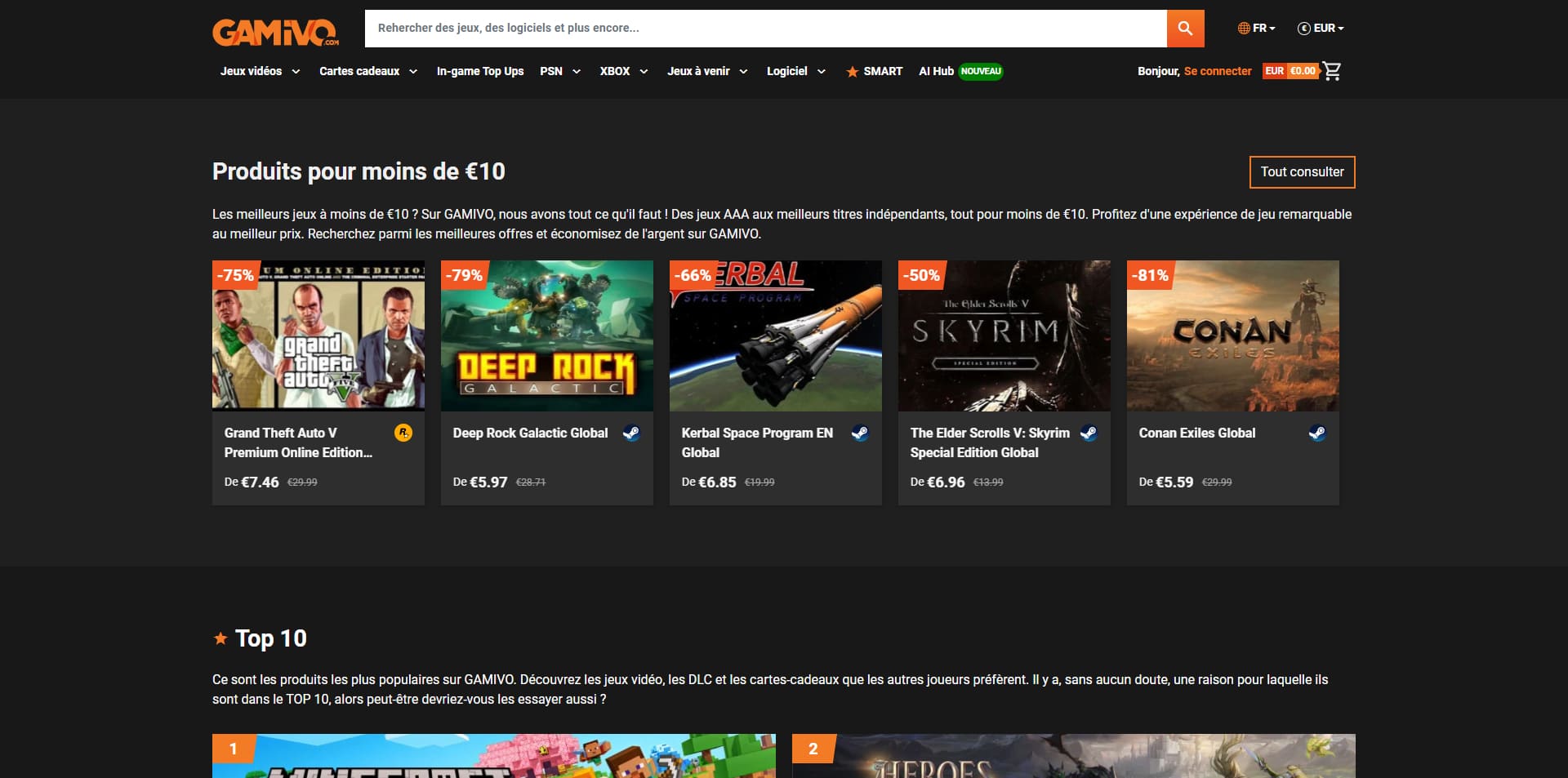The height and width of the screenshot is (778, 1568).
Task: Open In-game Top Ups menu item
Action: coord(480,71)
